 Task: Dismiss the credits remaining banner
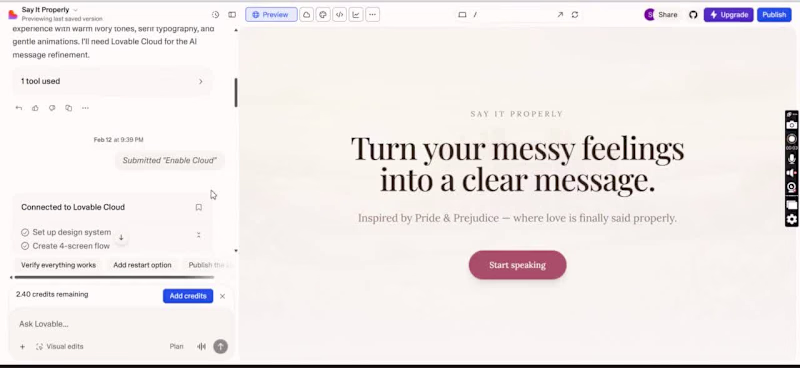click(222, 296)
